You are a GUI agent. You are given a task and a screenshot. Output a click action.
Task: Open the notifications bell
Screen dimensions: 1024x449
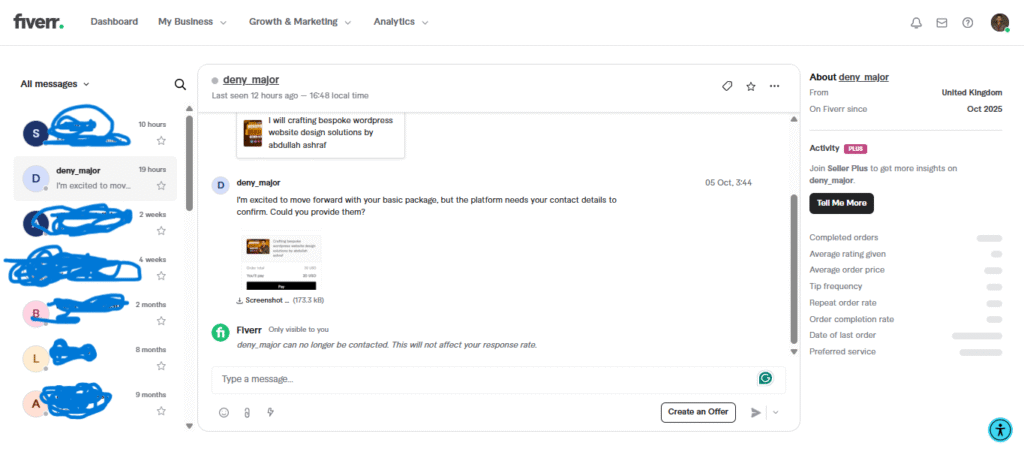[916, 23]
